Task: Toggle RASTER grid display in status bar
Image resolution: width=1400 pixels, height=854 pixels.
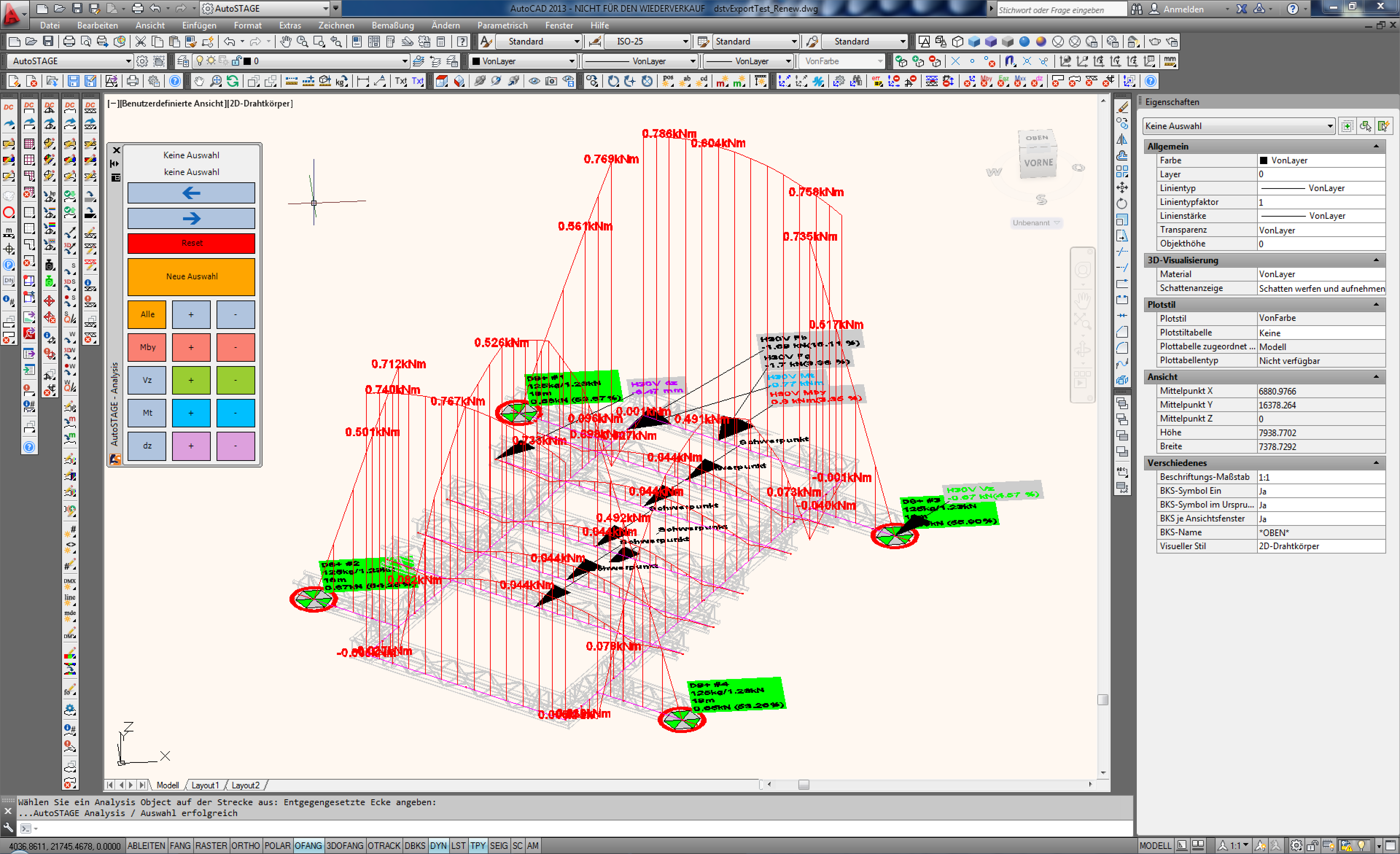Action: [x=211, y=846]
